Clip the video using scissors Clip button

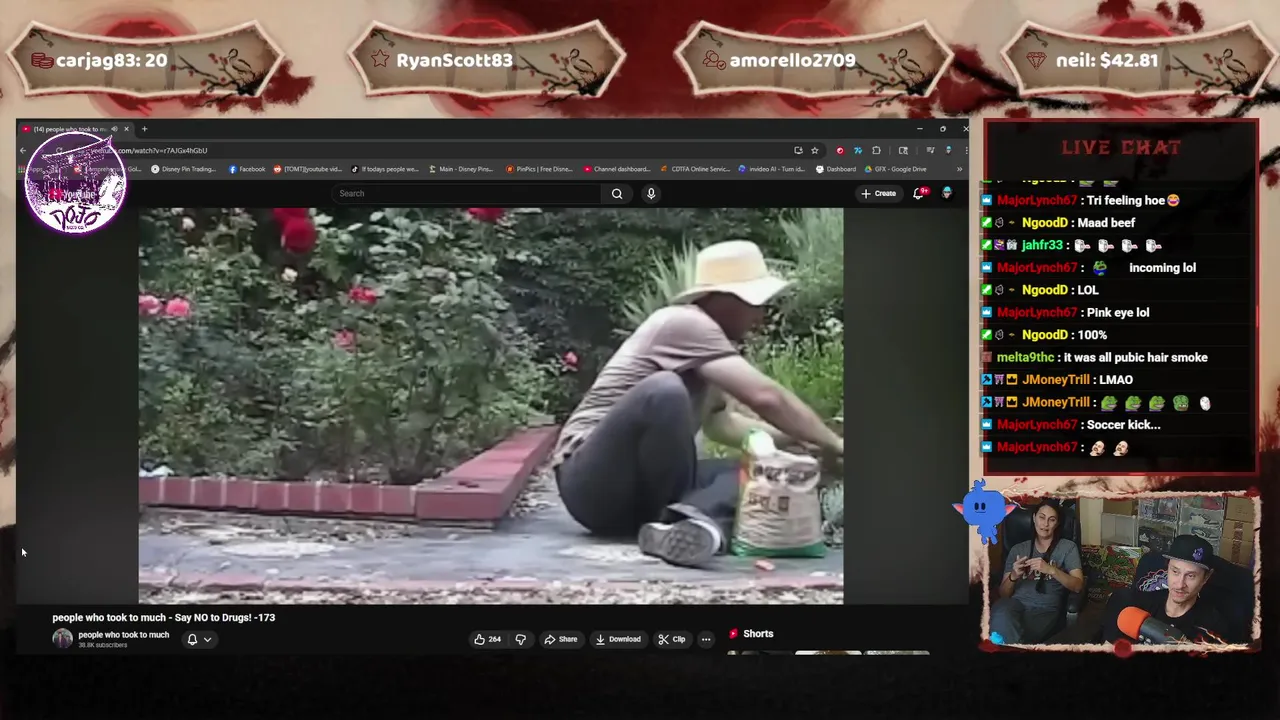[672, 639]
